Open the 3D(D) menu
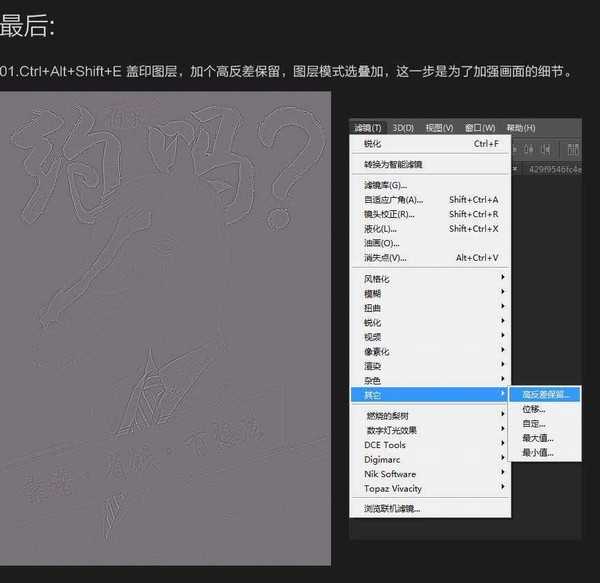This screenshot has height=583, width=600. pos(403,128)
